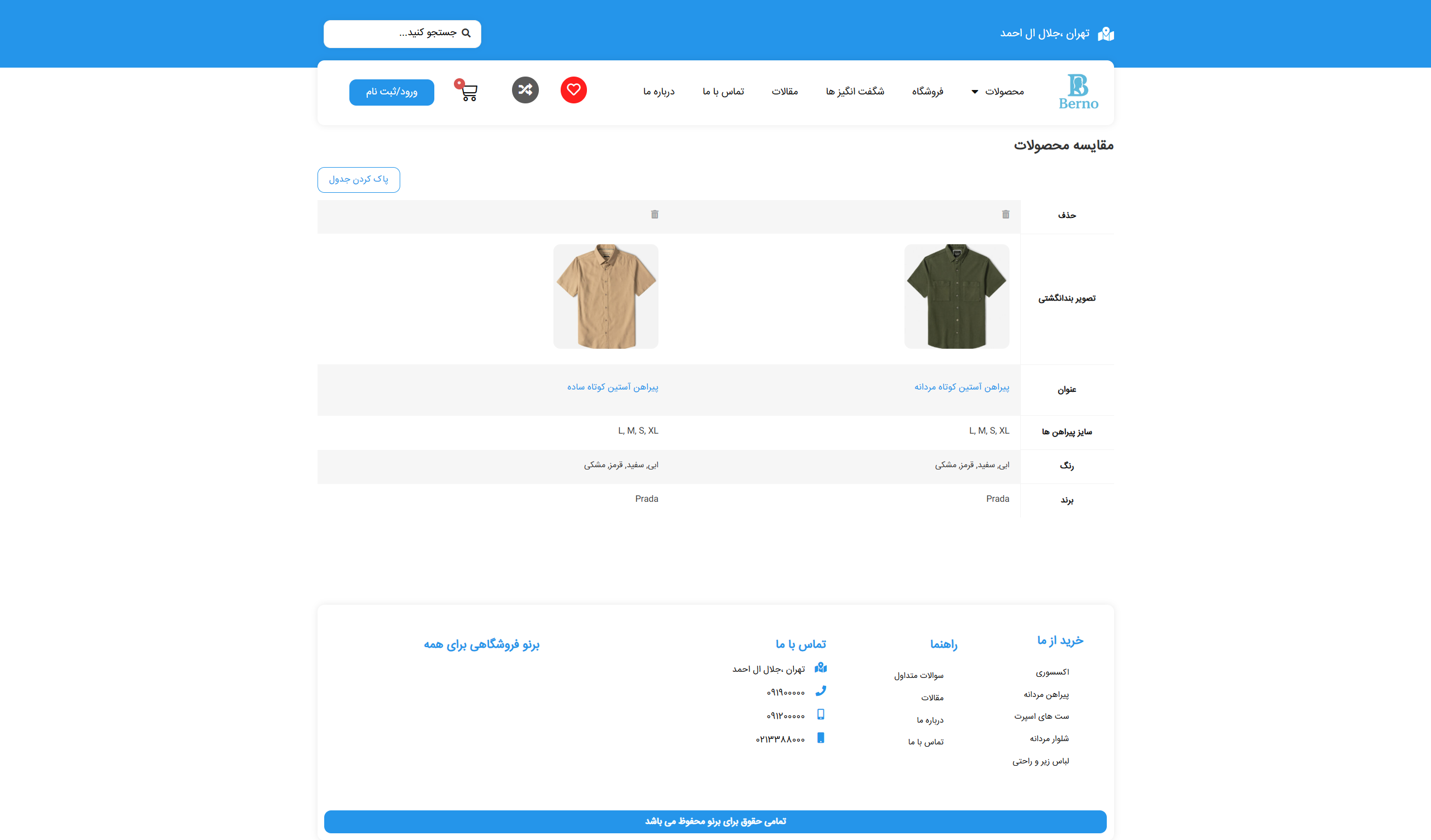1431x840 pixels.
Task: Click the پاک کردن جدول button
Action: coord(358,179)
